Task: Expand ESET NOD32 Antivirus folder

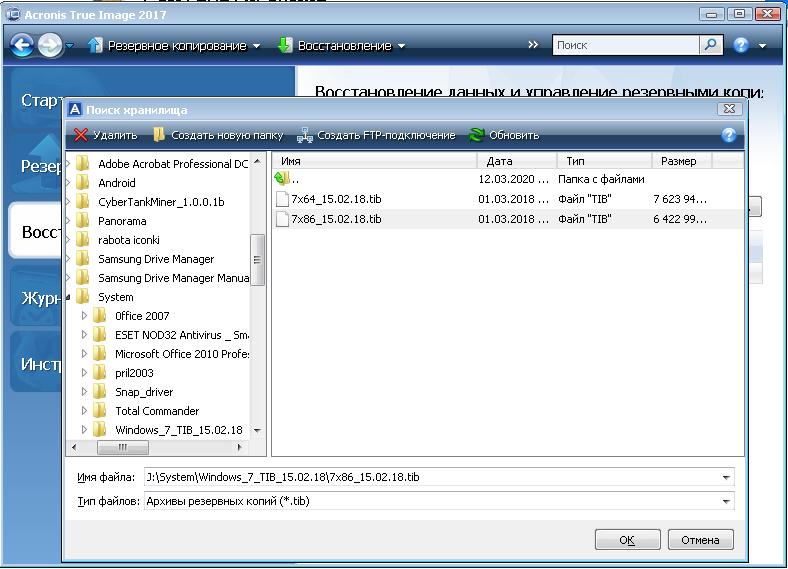Action: click(x=84, y=335)
